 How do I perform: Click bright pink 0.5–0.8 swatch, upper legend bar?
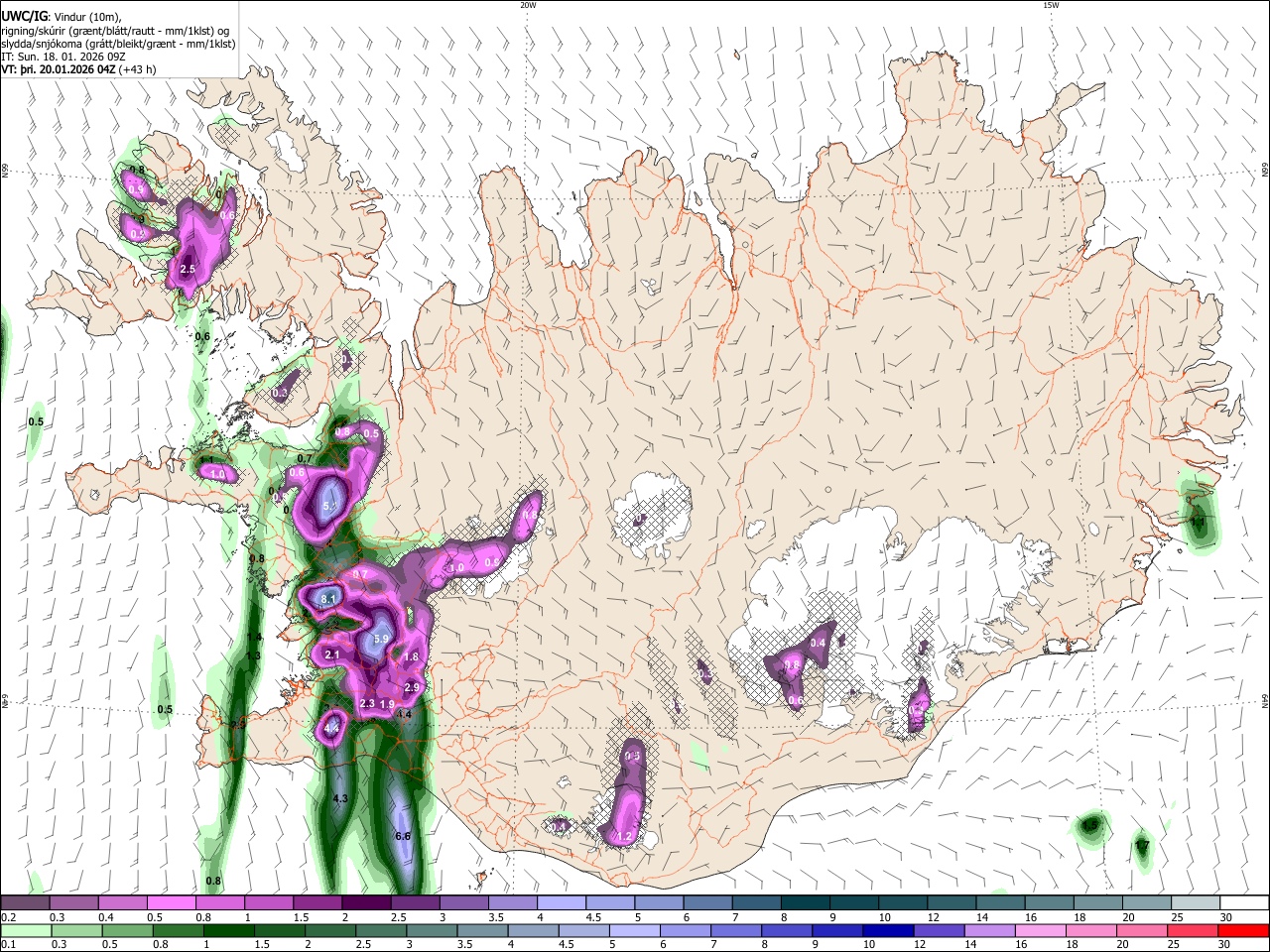[x=171, y=902]
